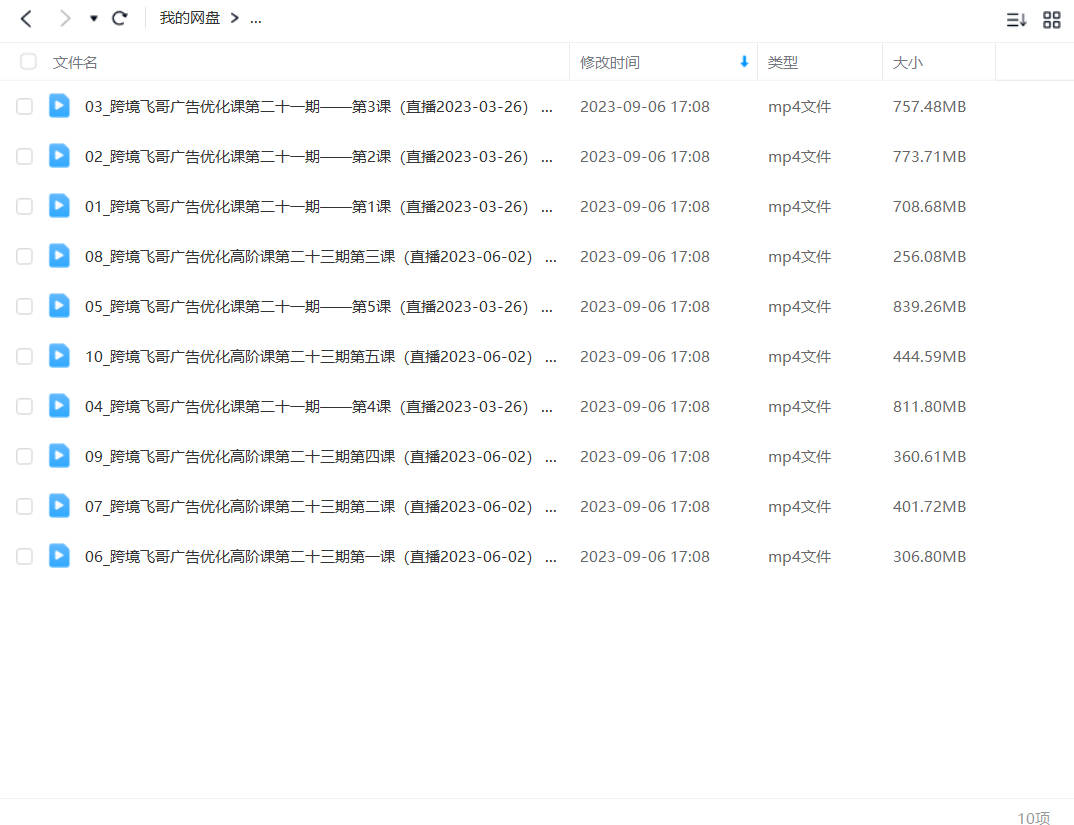
Task: Check the box for file 10 第五课
Action: click(24, 356)
